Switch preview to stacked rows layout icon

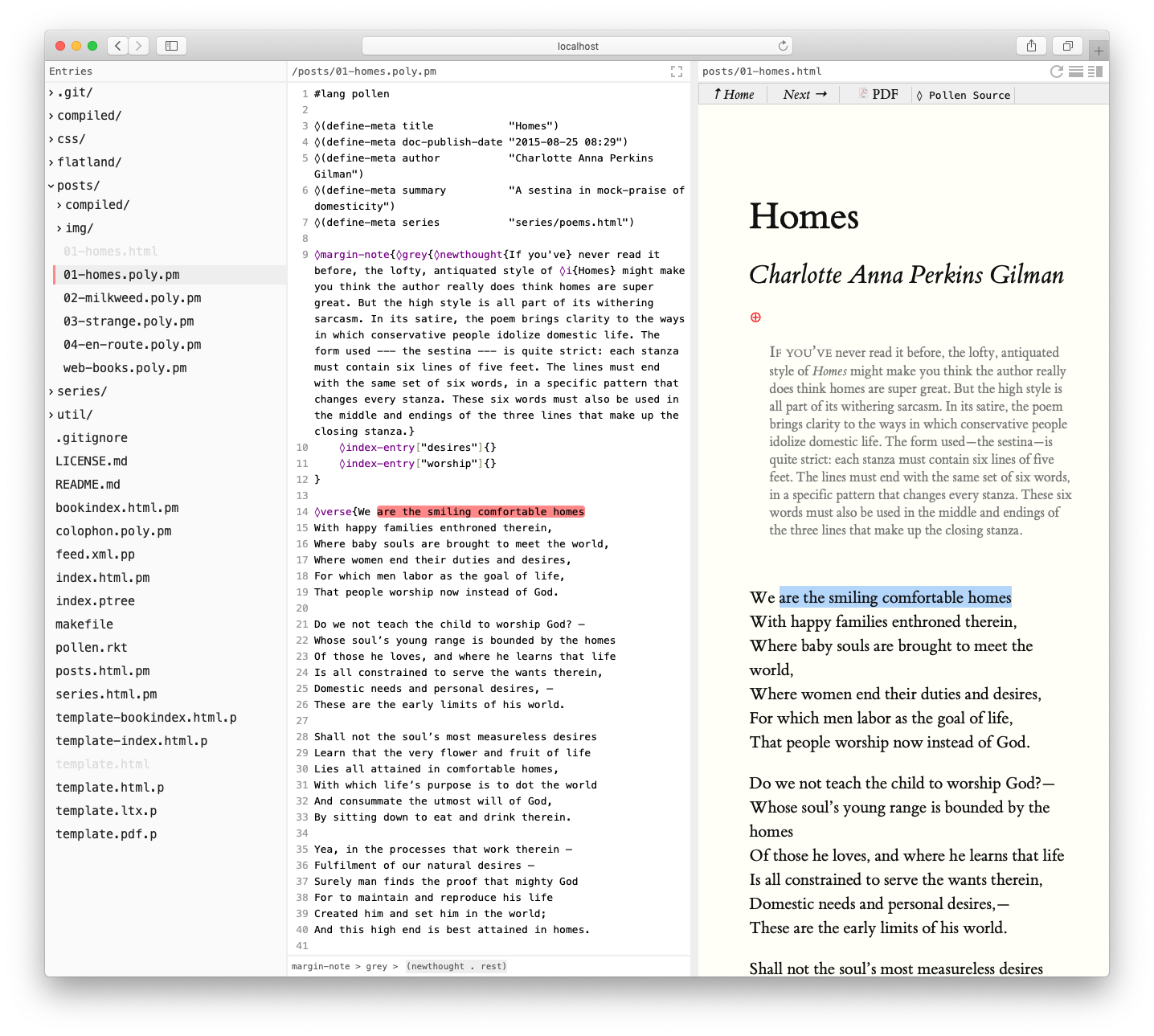click(1076, 72)
